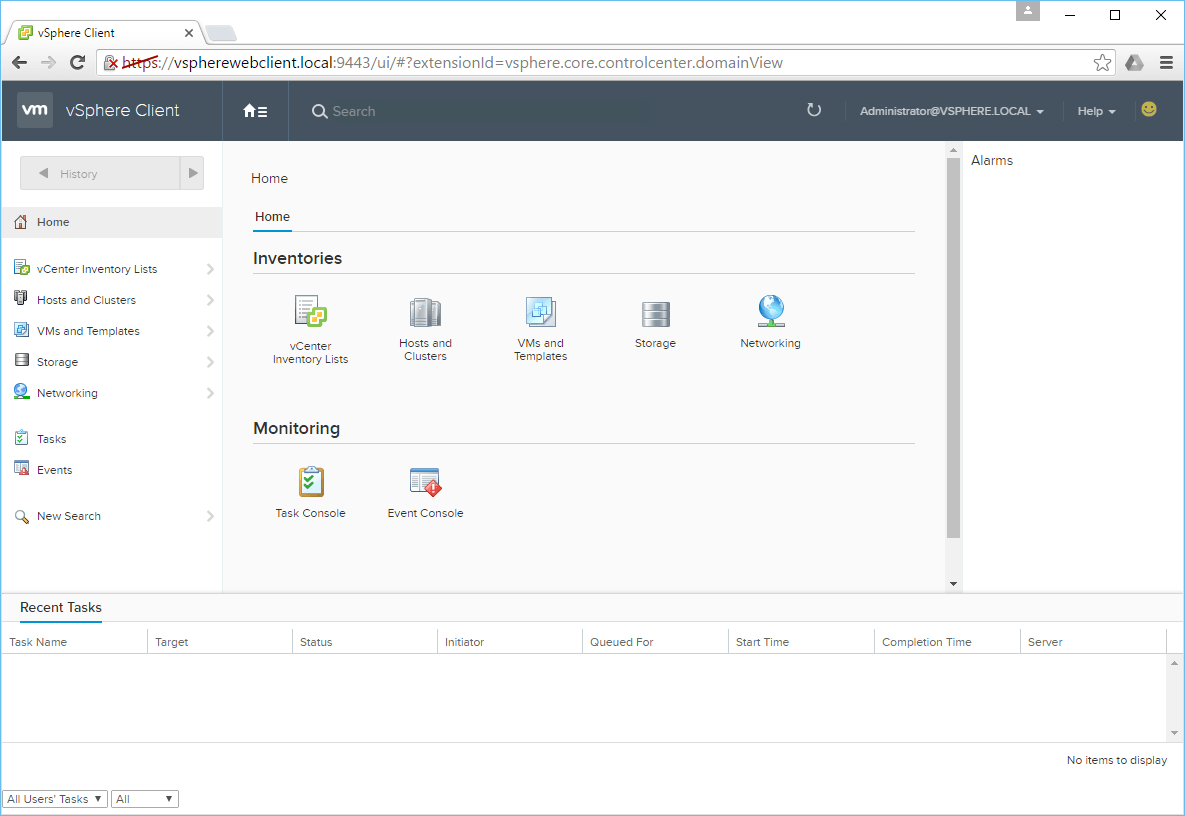
Task: Click the Google Drive extension icon
Action: [1134, 63]
